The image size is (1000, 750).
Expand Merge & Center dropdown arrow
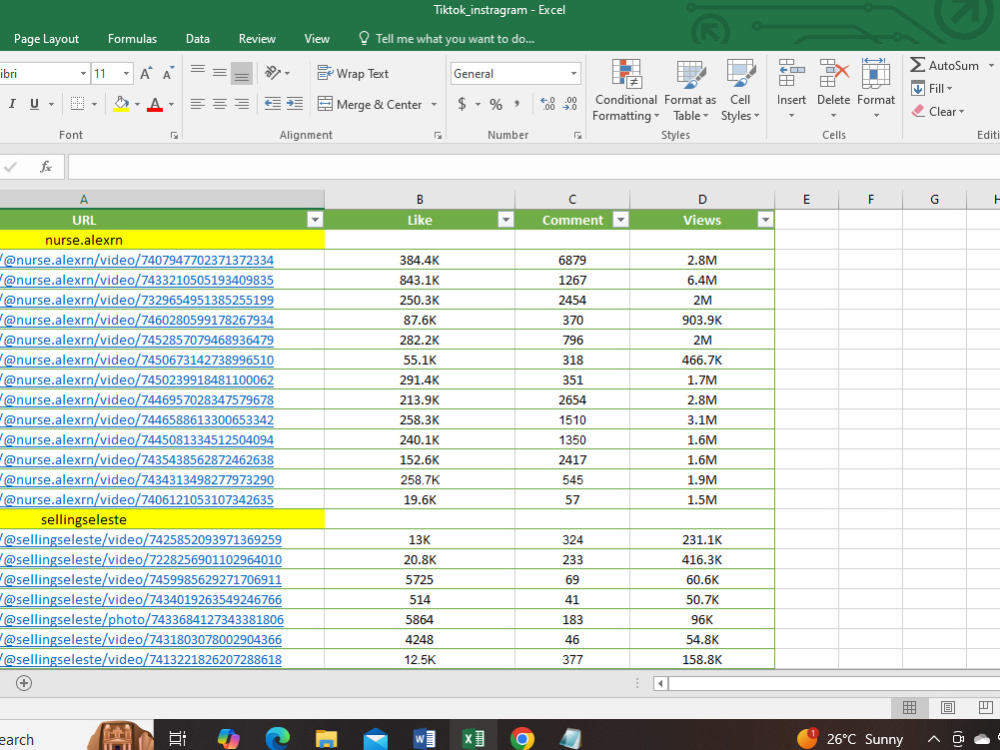click(x=434, y=105)
